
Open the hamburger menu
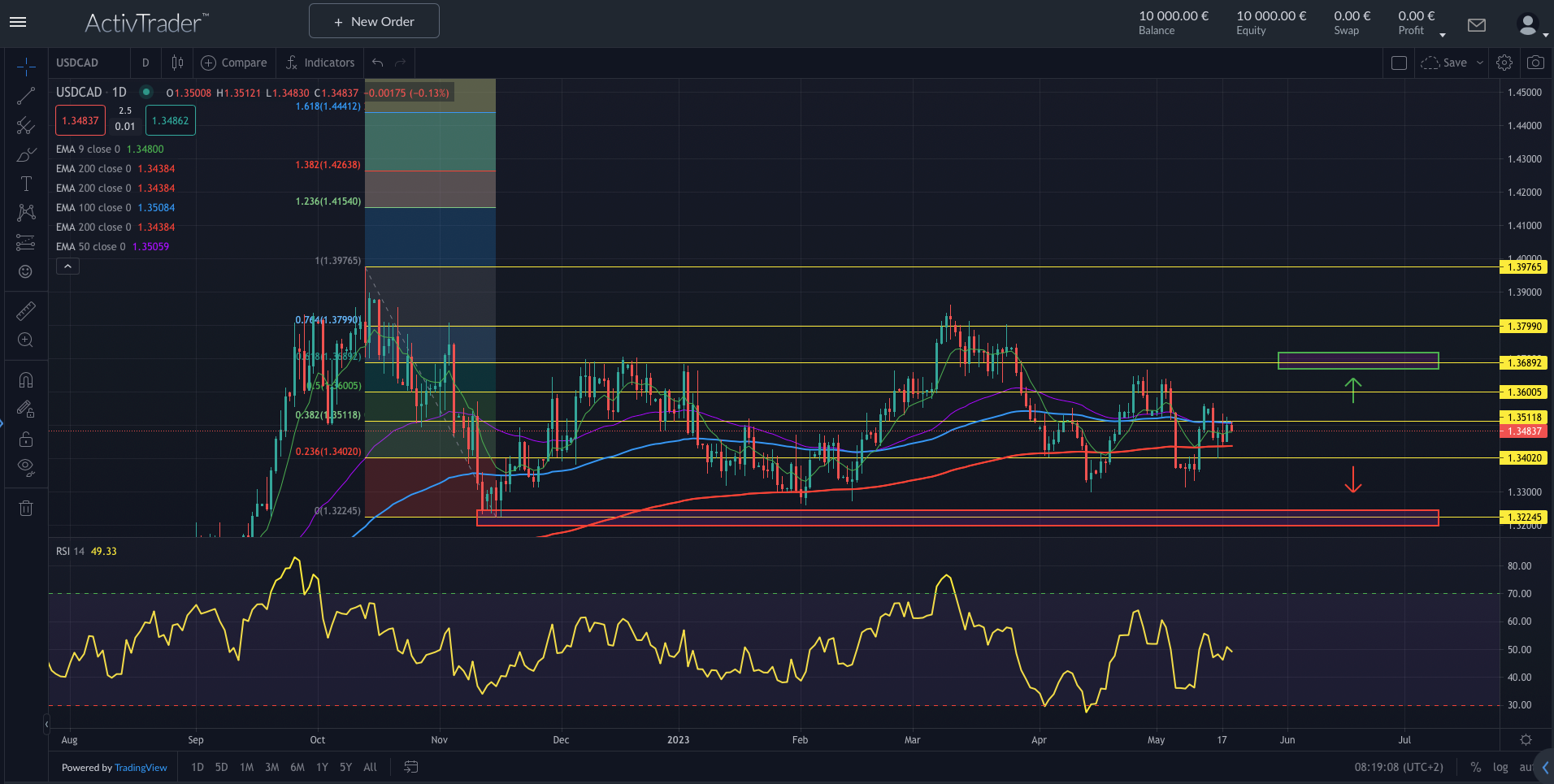(18, 22)
